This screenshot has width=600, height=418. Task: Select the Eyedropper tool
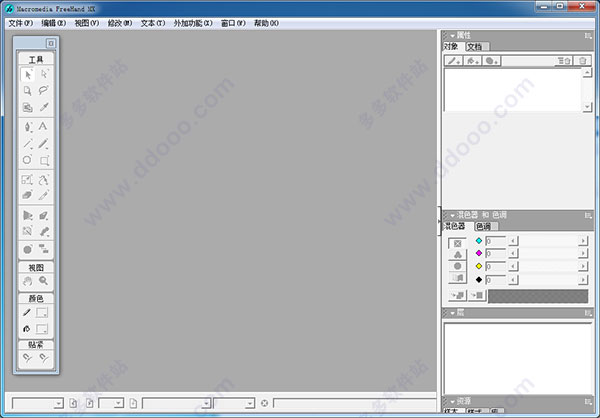coord(44,107)
